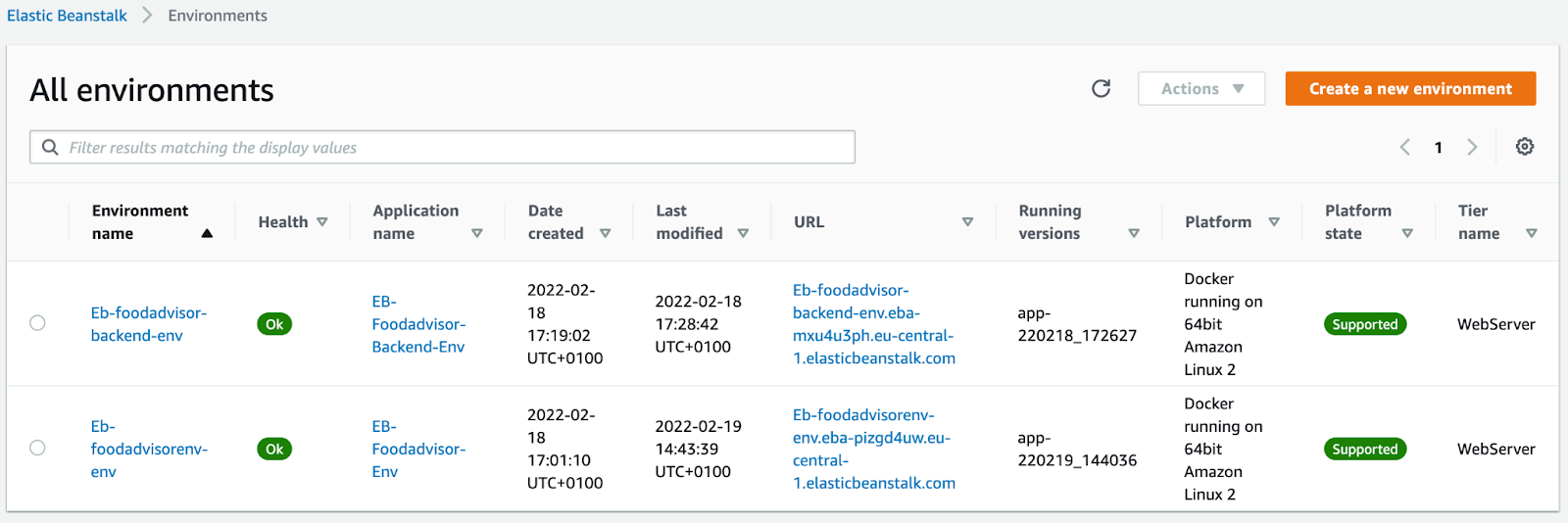Screen dimensions: 1568x523
Task: Focus the filter results search field
Action: (442, 147)
